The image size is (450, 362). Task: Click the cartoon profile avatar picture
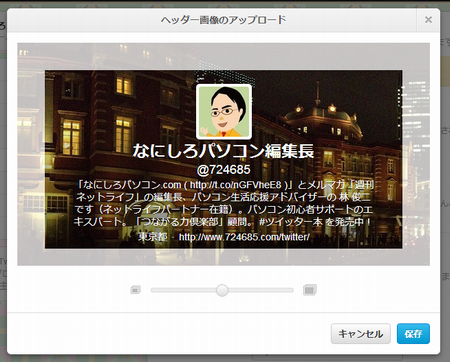(224, 112)
